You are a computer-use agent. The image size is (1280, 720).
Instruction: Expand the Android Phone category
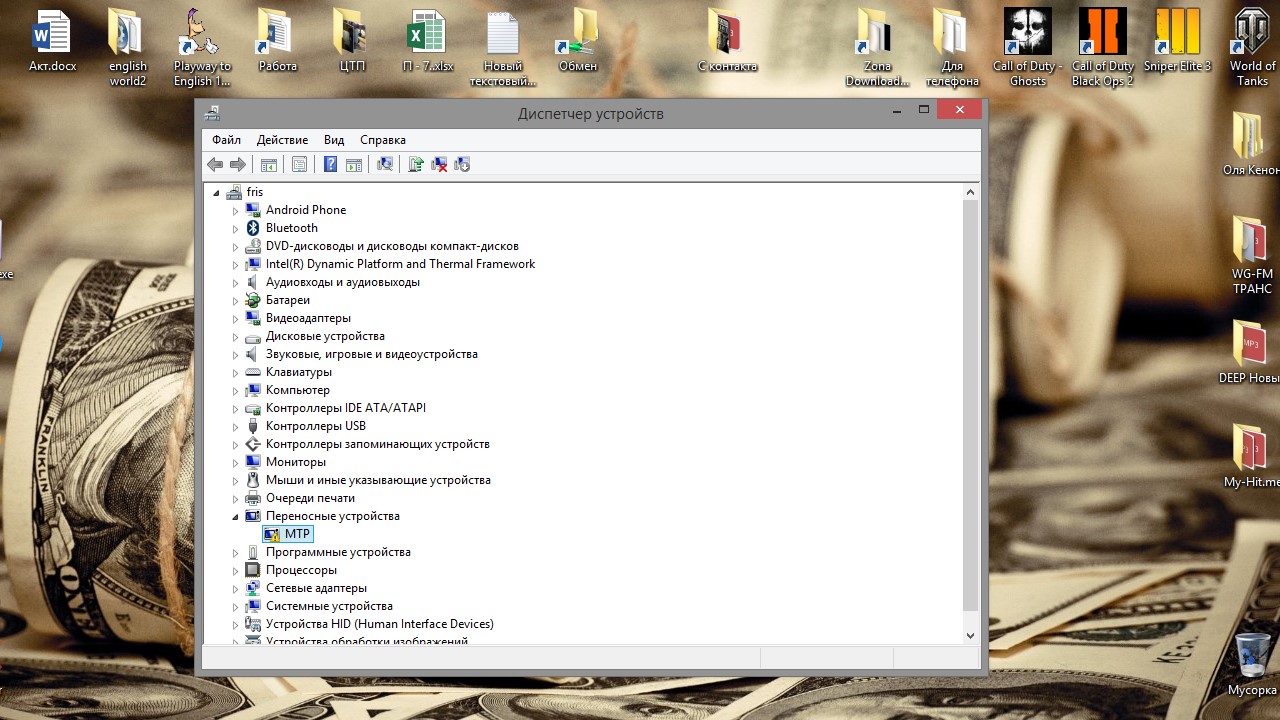point(236,211)
